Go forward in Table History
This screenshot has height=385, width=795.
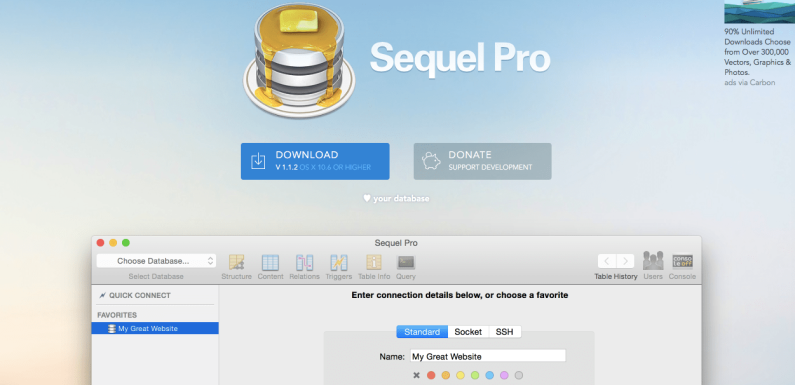625,261
